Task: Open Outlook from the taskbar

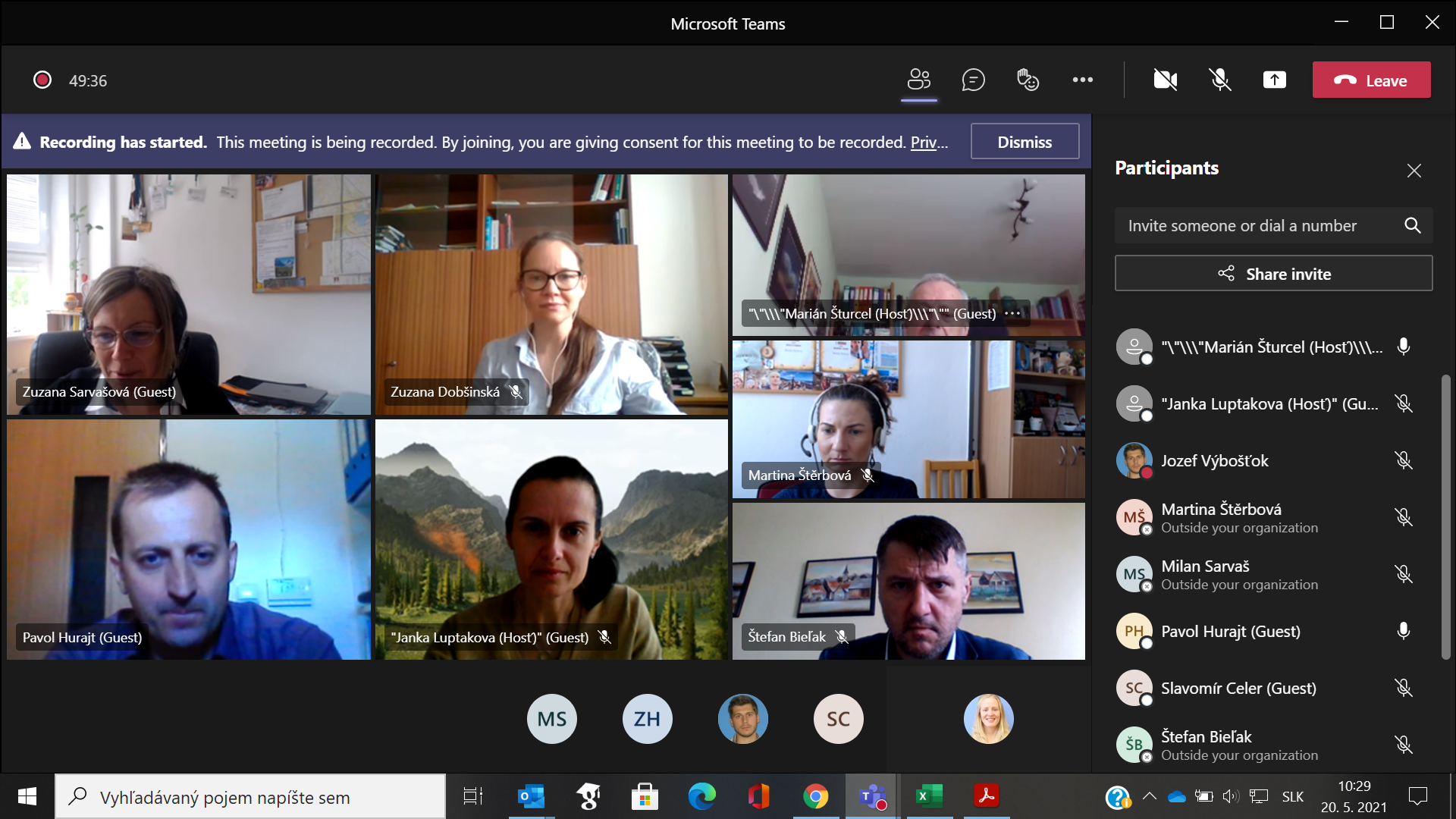Action: click(531, 796)
